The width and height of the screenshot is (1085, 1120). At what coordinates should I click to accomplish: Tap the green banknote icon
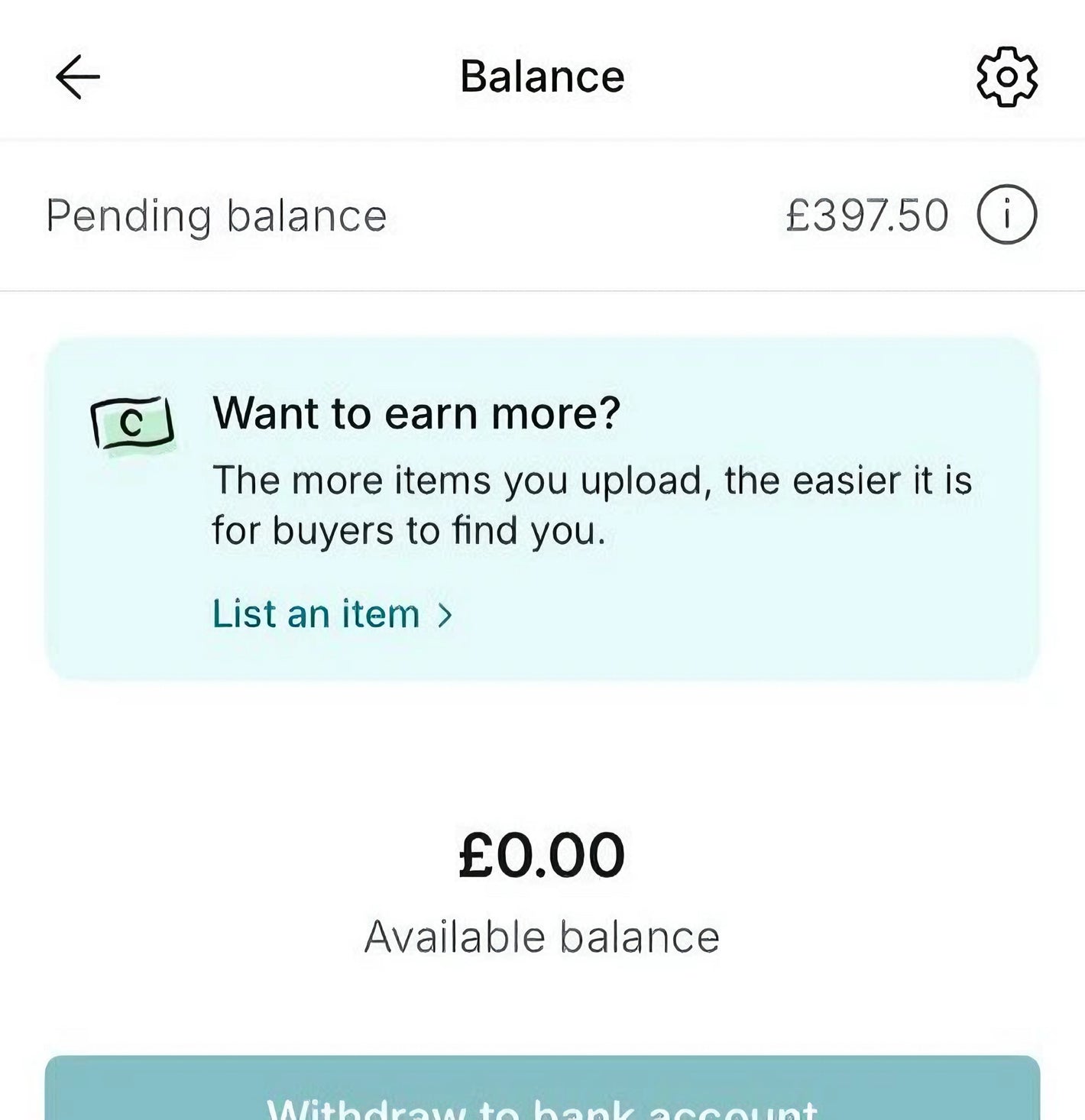coord(132,423)
